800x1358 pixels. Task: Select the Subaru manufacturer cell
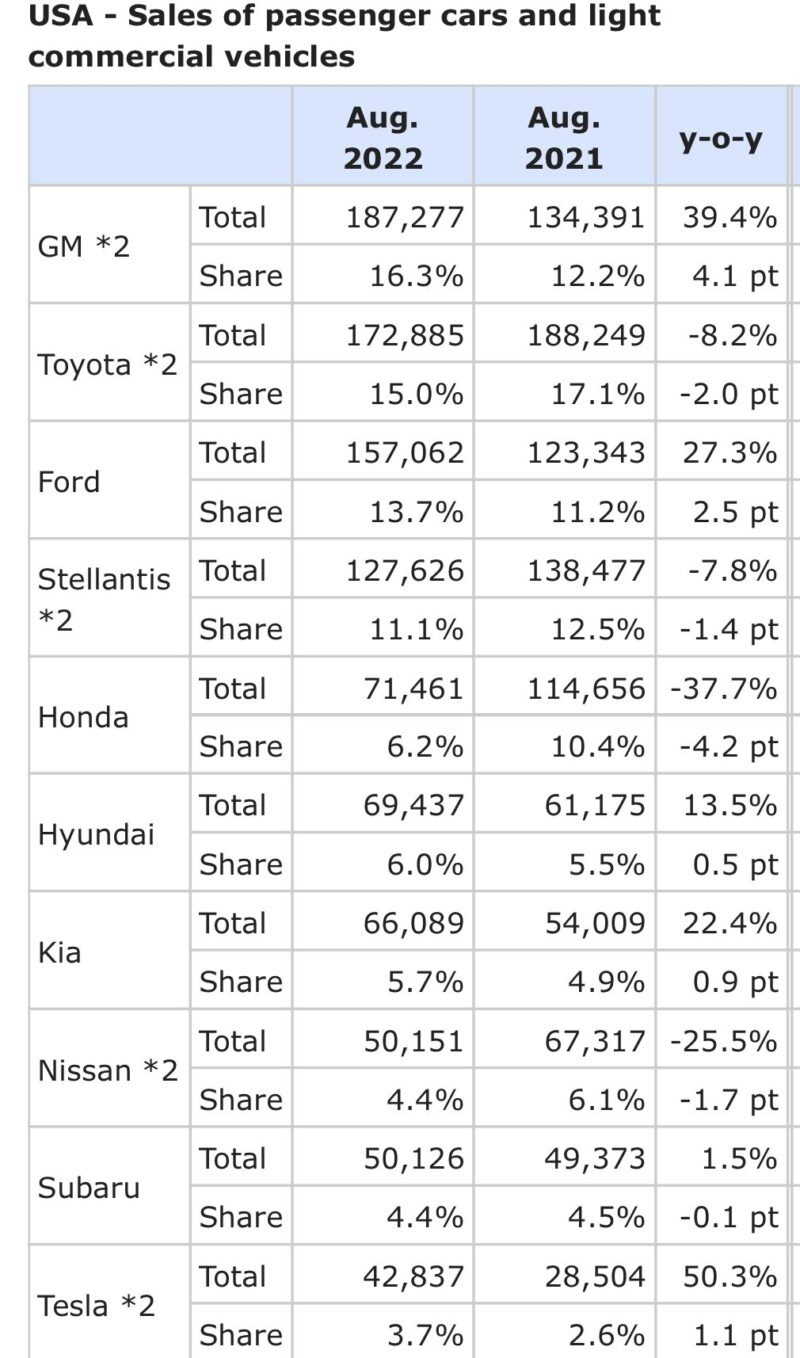click(88, 1188)
